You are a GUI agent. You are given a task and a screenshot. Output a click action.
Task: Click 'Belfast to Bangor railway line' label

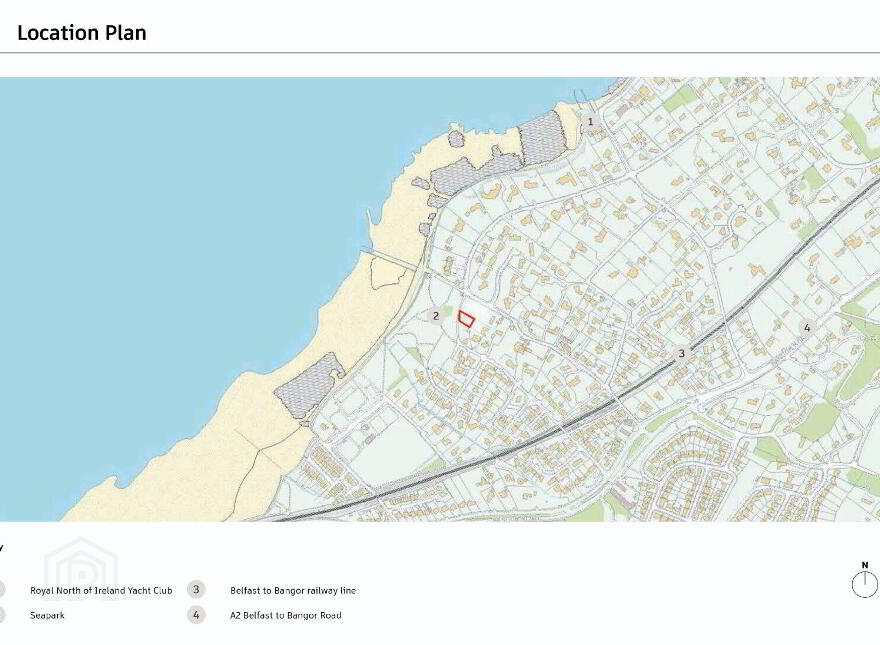pos(293,591)
